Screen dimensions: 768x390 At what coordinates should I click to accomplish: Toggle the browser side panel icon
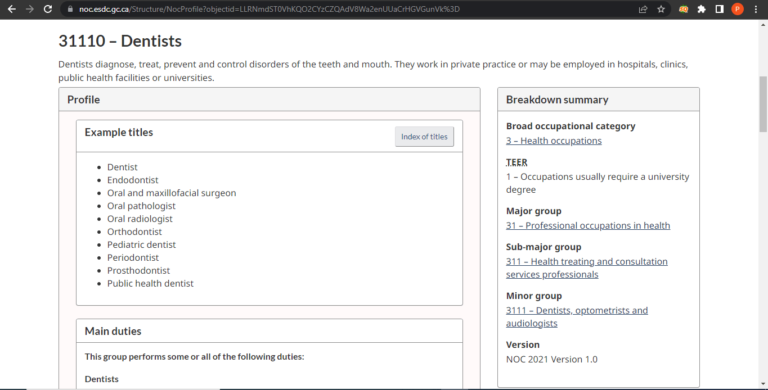[720, 9]
